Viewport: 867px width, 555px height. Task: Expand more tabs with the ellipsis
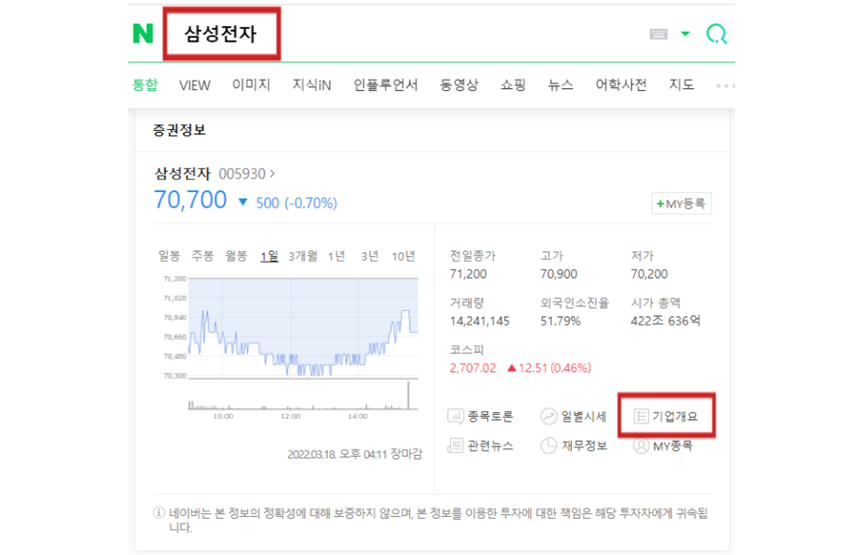(x=725, y=86)
